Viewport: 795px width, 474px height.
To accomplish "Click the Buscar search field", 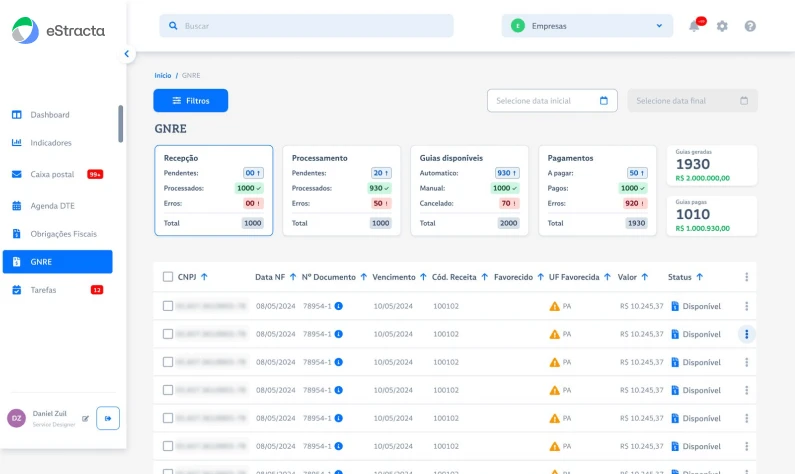I will (x=306, y=26).
